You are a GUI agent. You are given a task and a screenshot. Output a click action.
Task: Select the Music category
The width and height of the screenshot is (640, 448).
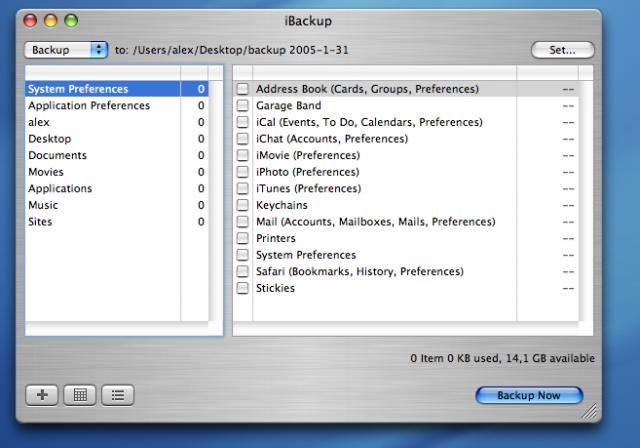(117, 205)
